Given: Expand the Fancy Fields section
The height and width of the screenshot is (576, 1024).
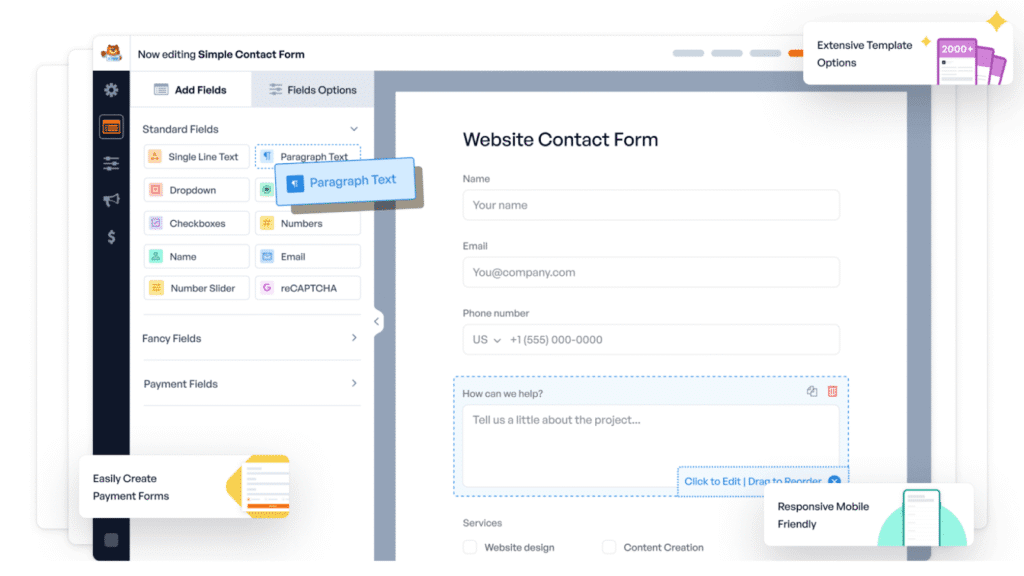Looking at the screenshot, I should [353, 338].
